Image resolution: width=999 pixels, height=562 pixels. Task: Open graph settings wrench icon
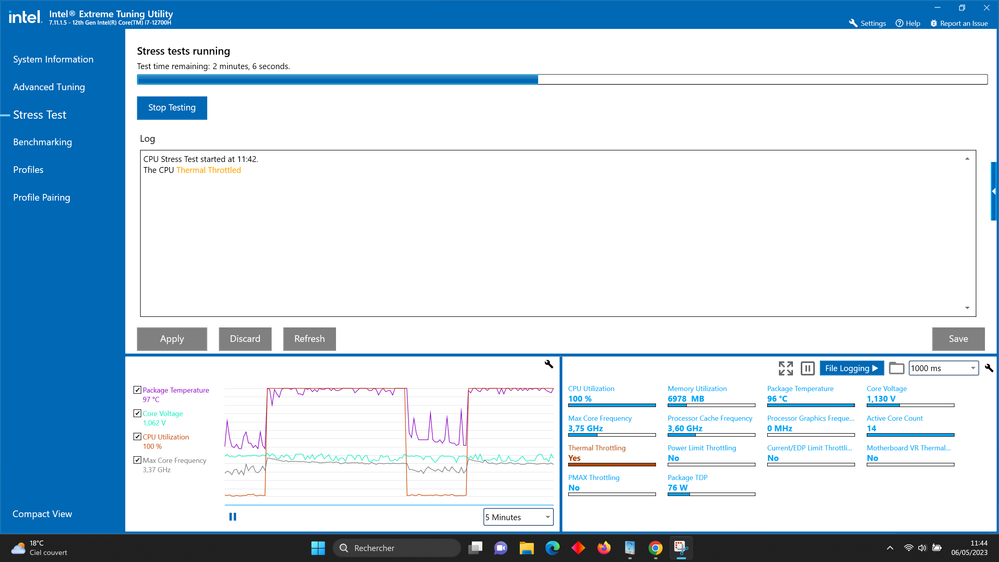549,364
